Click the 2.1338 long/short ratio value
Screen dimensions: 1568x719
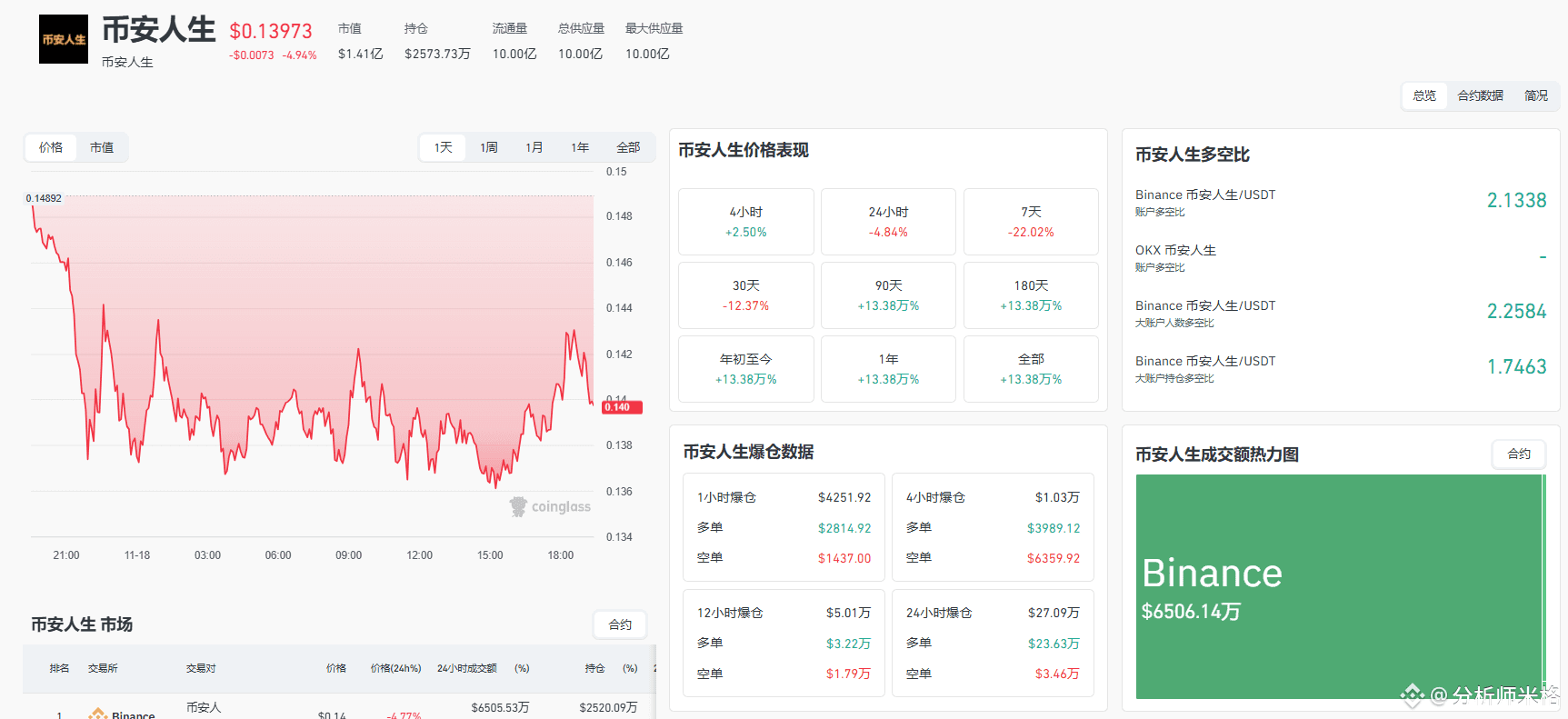click(1516, 200)
